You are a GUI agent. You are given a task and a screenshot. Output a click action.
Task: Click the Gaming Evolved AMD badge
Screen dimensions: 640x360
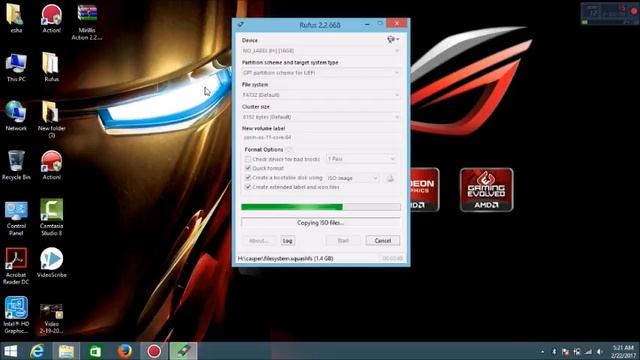coord(487,190)
